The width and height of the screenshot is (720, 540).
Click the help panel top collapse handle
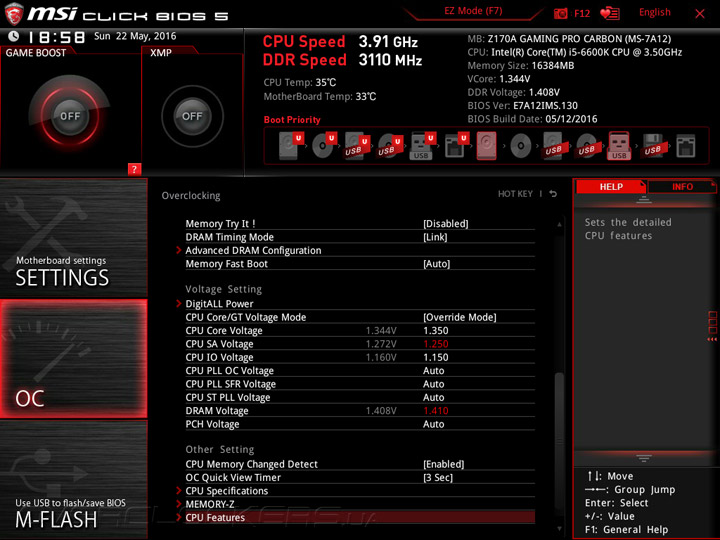point(644,200)
